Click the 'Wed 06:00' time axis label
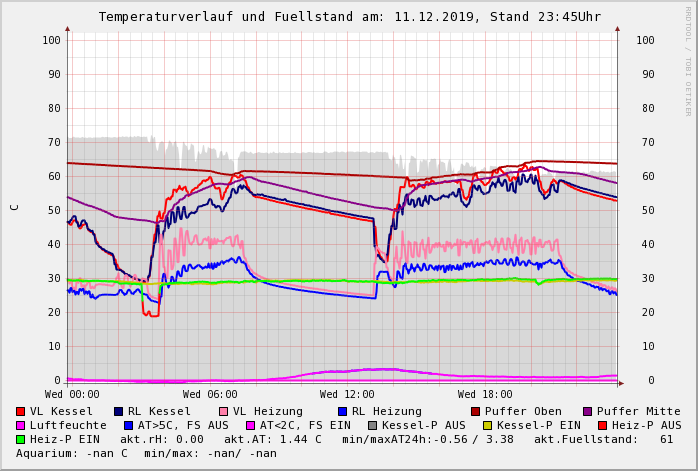Image resolution: width=698 pixels, height=471 pixels. pos(208,394)
